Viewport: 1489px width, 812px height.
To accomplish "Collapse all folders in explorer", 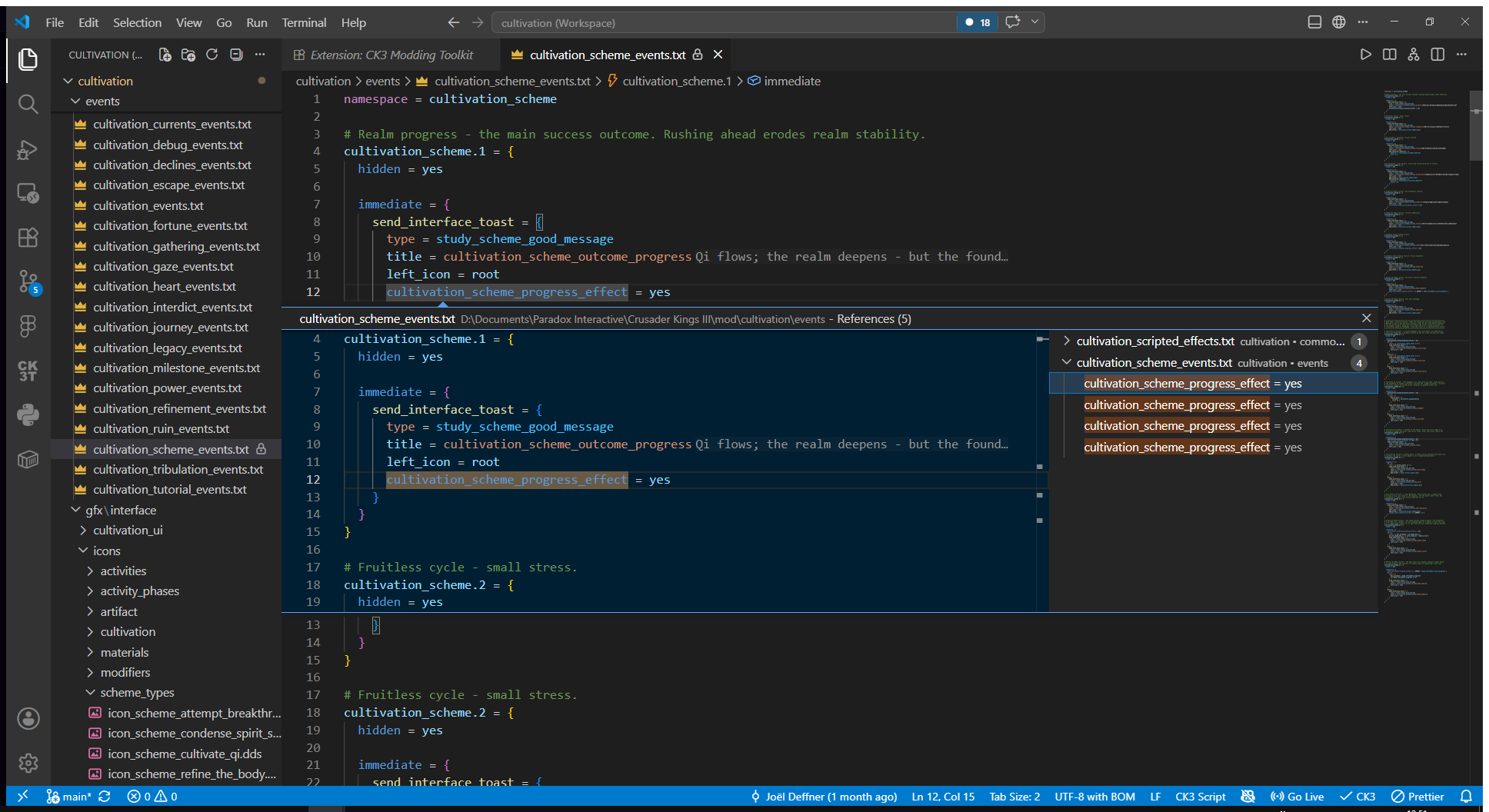I will [x=236, y=55].
